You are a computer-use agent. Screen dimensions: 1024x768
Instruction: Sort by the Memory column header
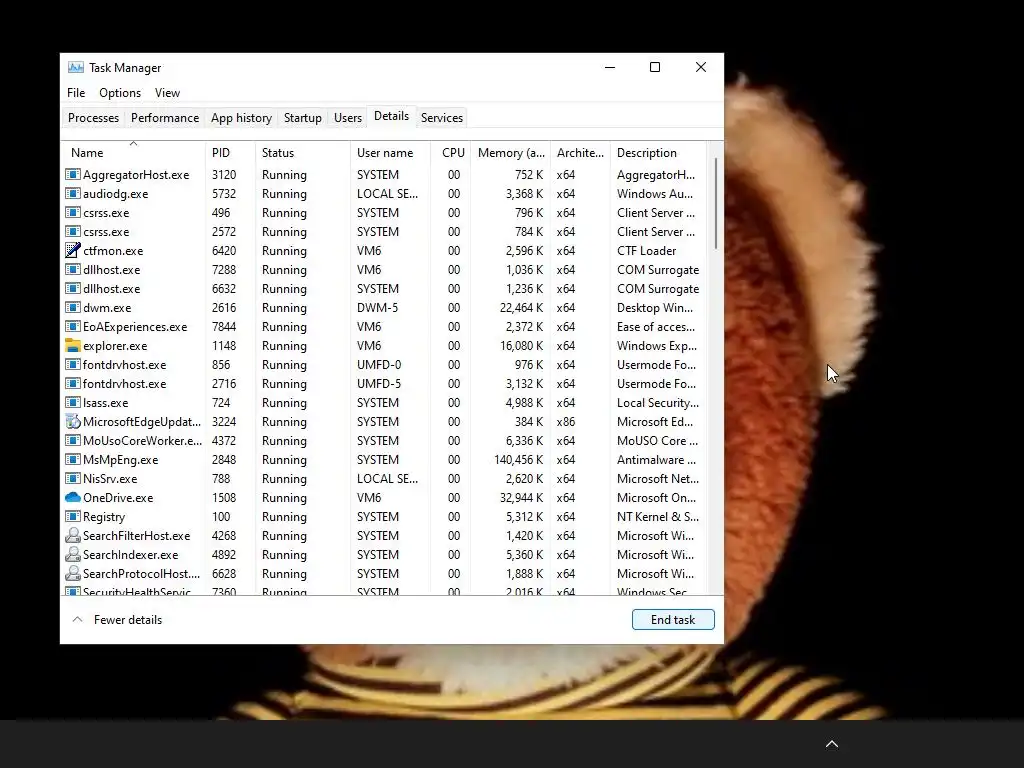point(511,152)
